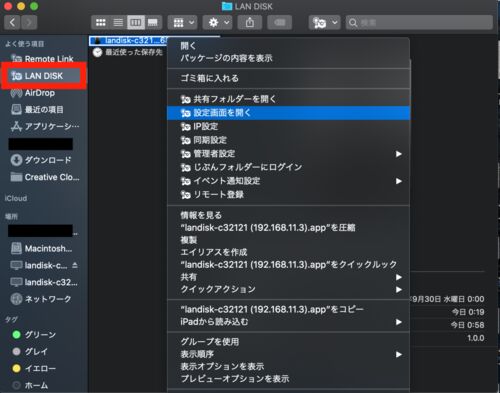The image size is (500, 393).
Task: Click the LAN DISK folder icon in title bar
Action: coord(227,6)
